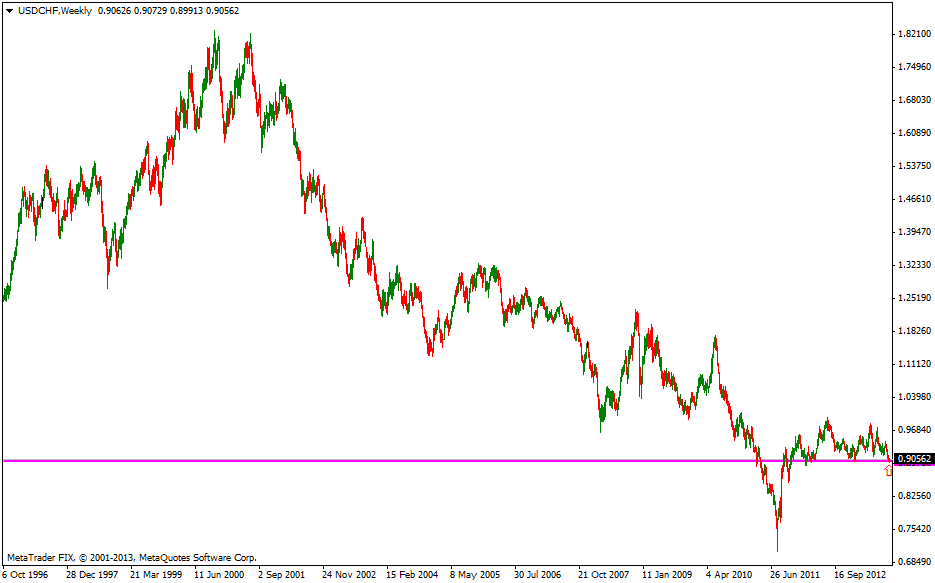935x583 pixels.
Task: Click the 15 Feb 2004 time marker
Action: (x=410, y=575)
